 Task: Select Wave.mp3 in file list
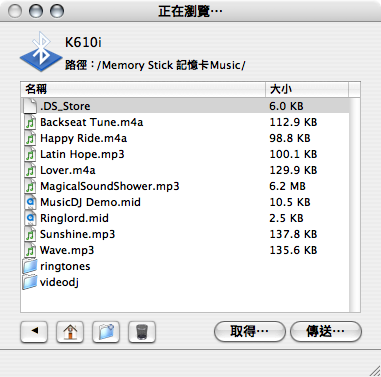tap(185, 250)
